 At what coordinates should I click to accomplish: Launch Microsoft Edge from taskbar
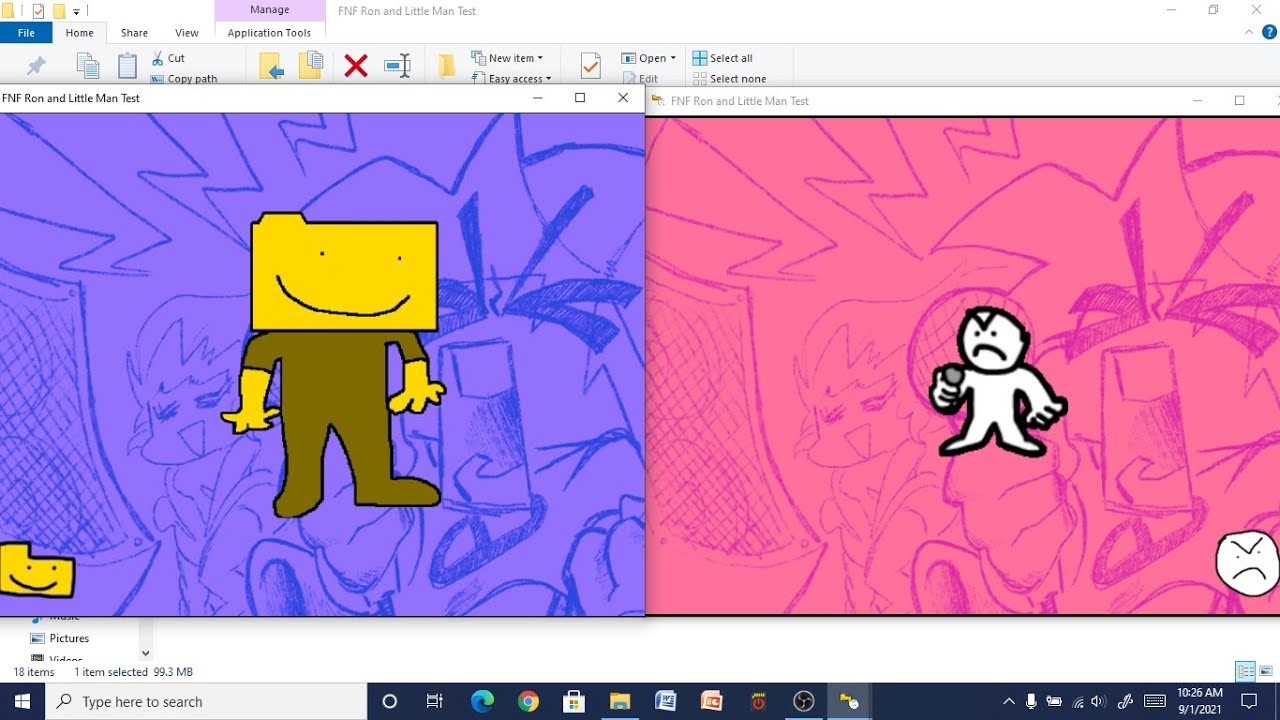click(482, 701)
